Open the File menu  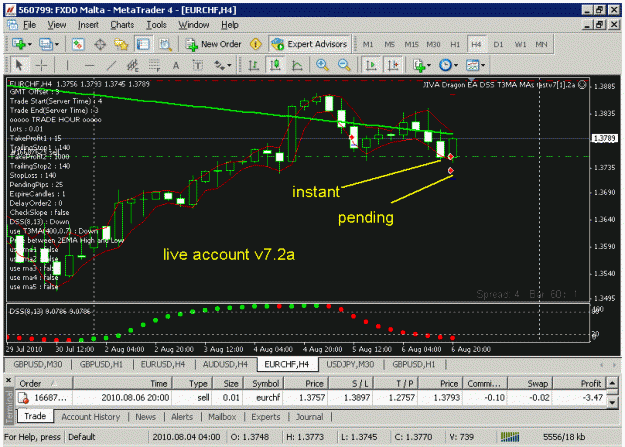[x=29, y=25]
